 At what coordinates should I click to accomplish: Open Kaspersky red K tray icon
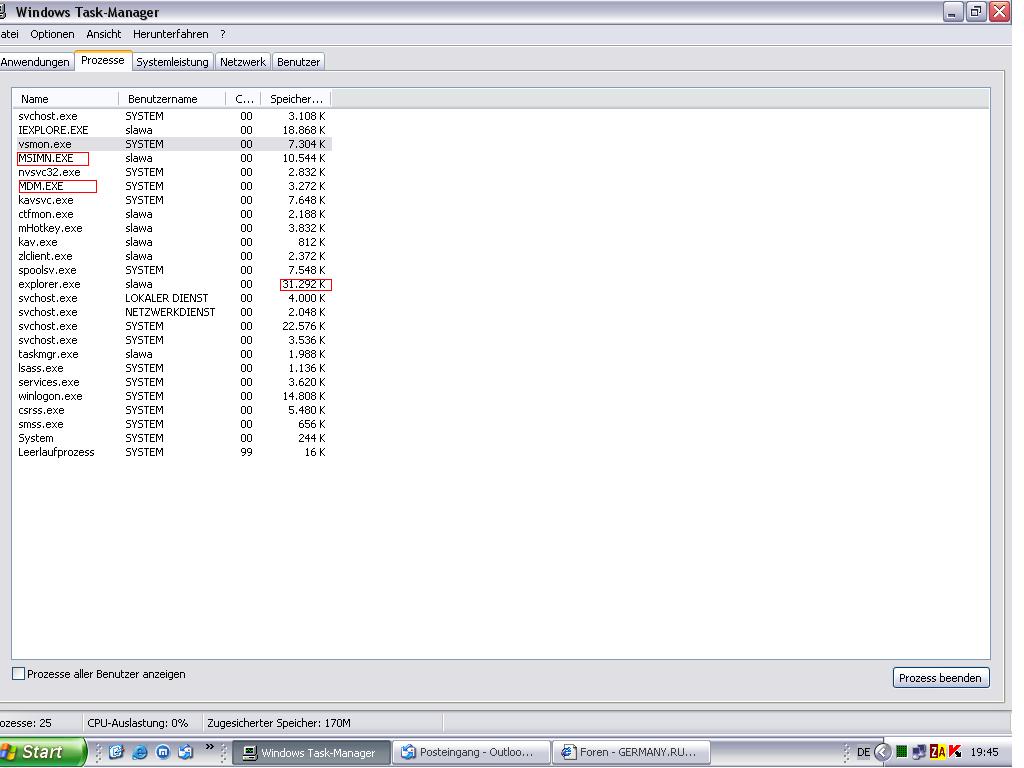tap(955, 752)
